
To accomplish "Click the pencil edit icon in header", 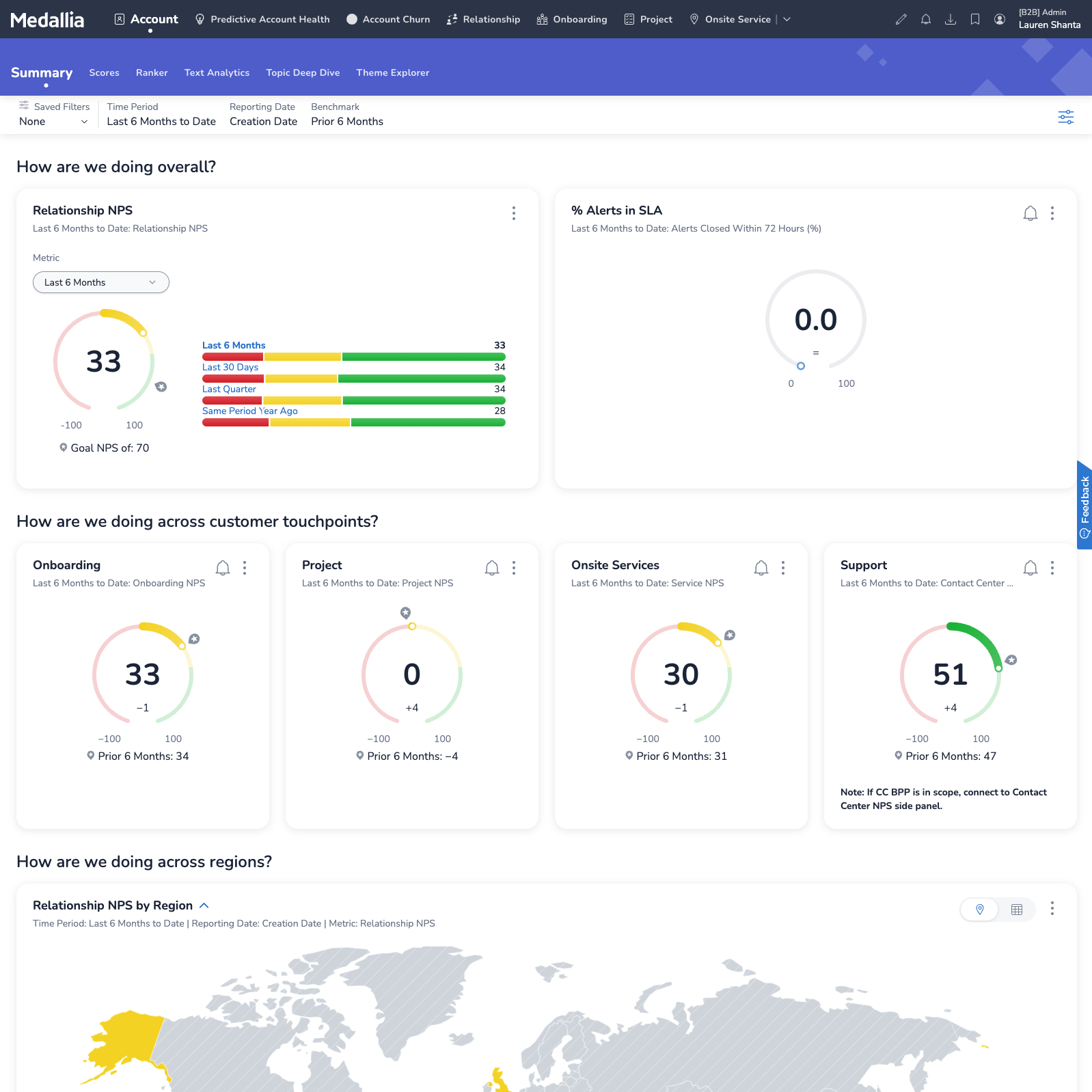I will [x=901, y=19].
